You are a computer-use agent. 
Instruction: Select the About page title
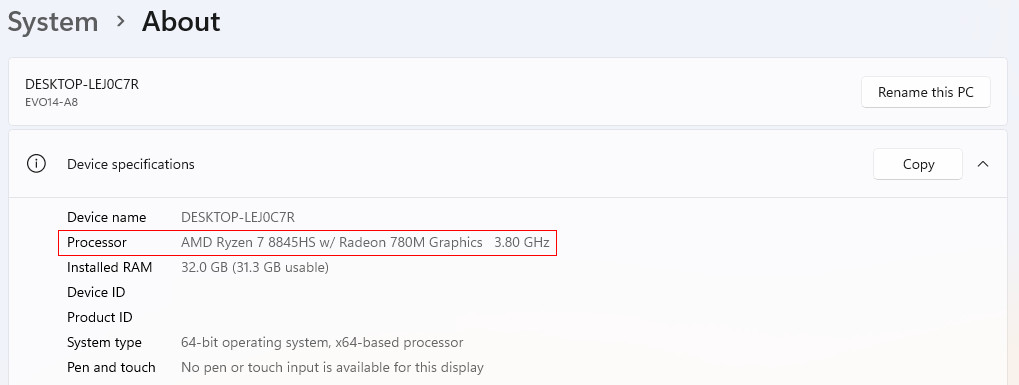click(x=181, y=21)
